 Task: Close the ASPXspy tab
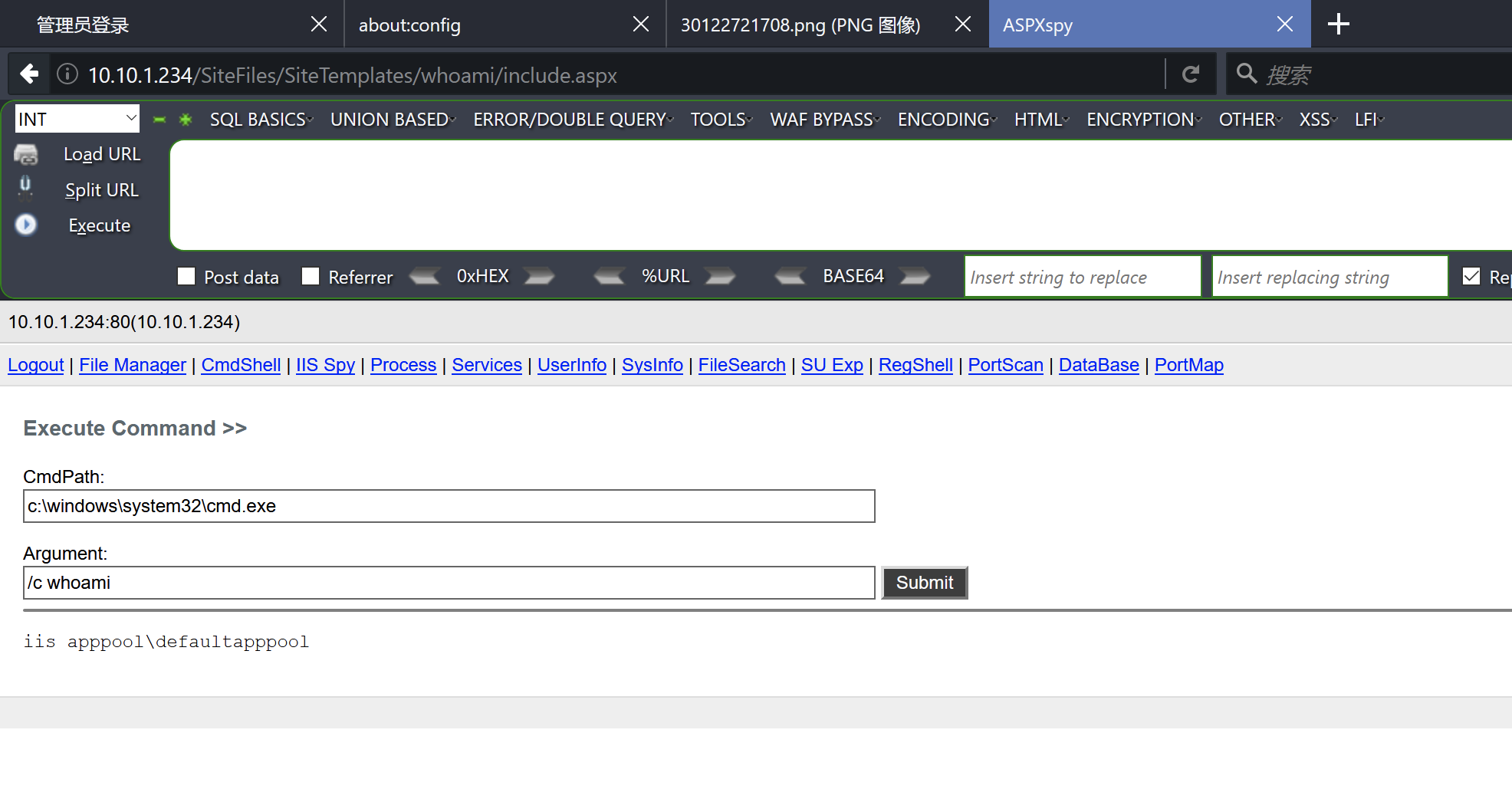tap(1285, 25)
